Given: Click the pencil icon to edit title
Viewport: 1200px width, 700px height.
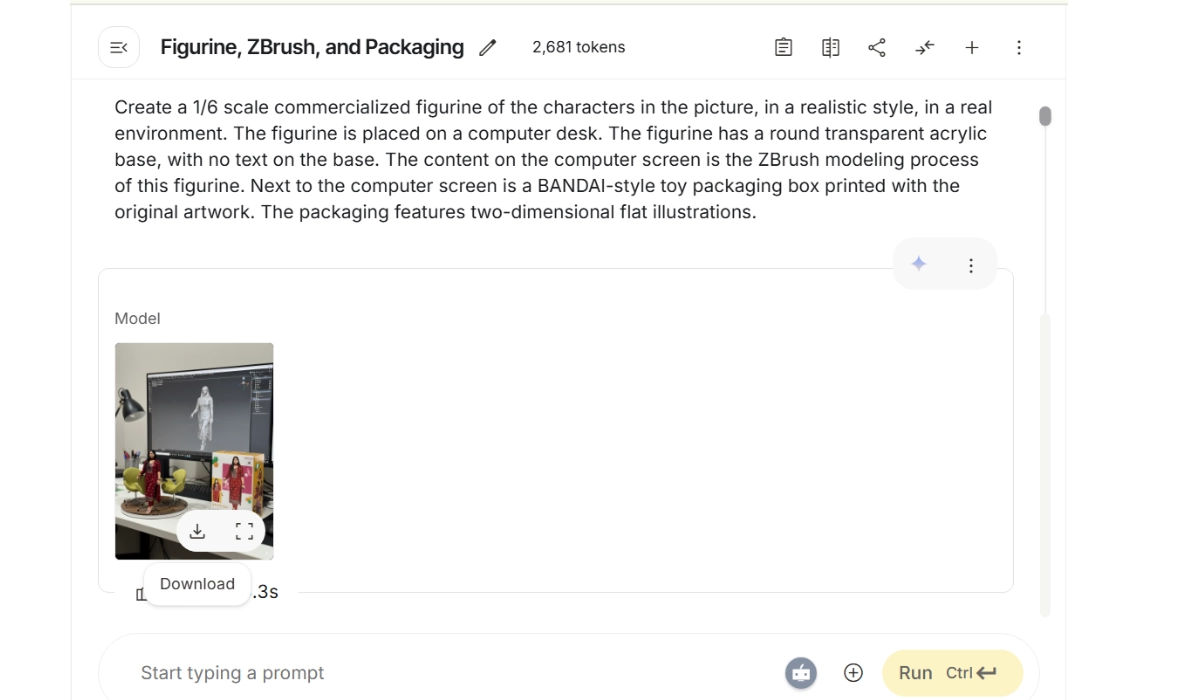Looking at the screenshot, I should point(488,48).
